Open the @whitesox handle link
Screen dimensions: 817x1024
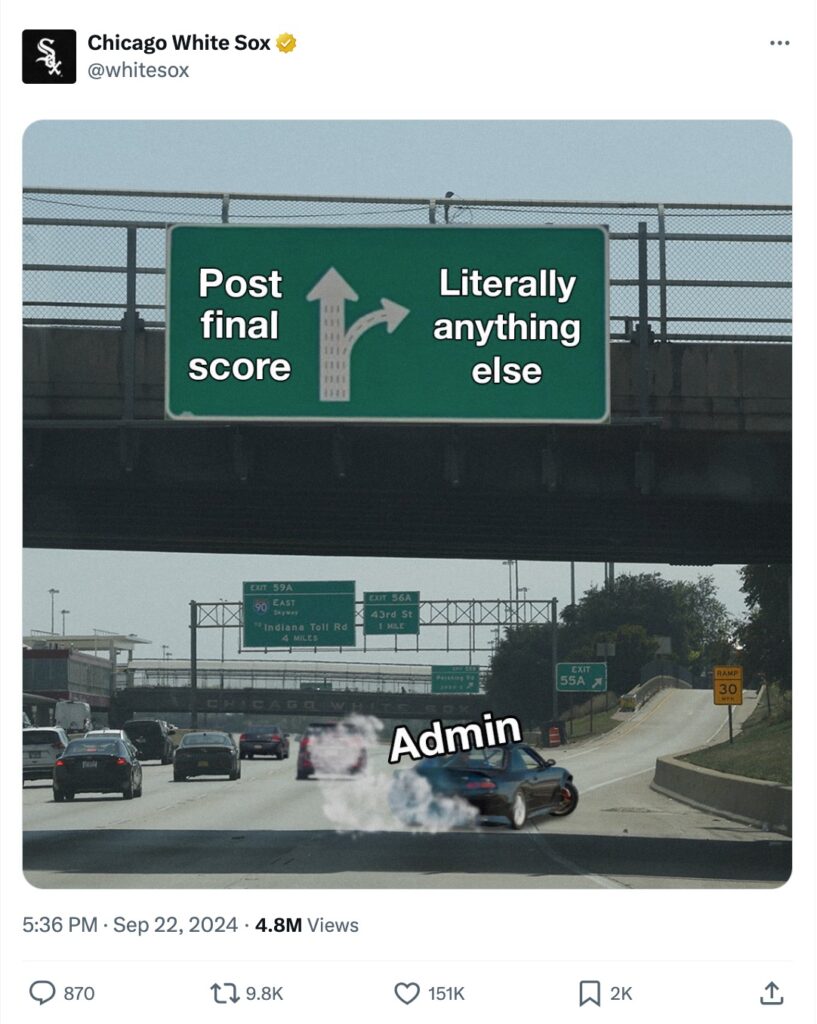point(138,70)
